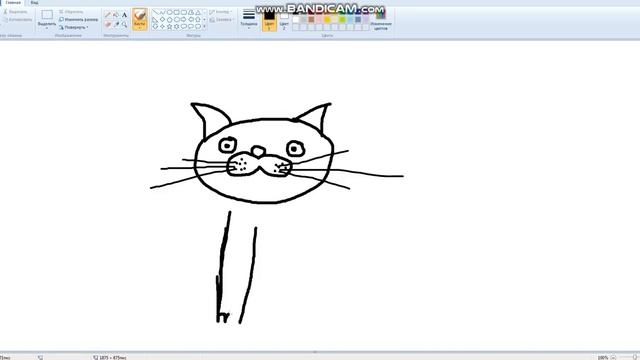
Task: Activate Color 2 (Цвет 2) background selector
Action: [284, 20]
